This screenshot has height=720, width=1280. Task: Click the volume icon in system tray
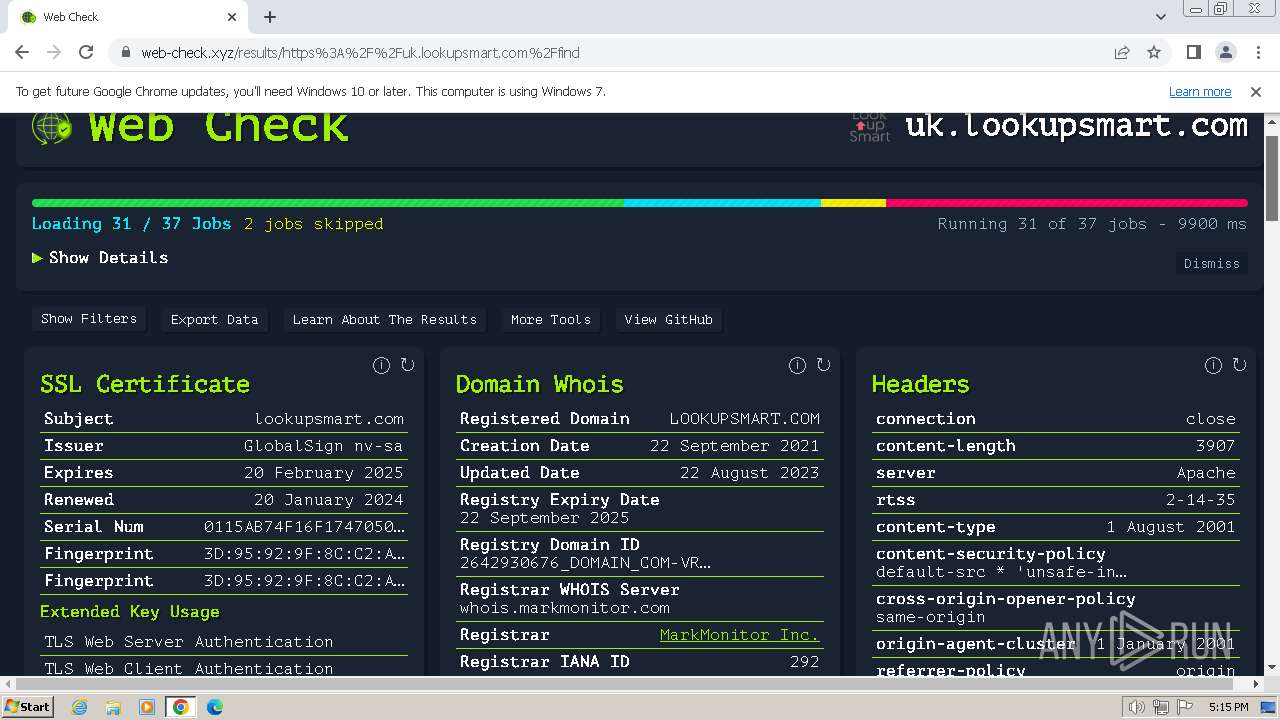click(1137, 707)
